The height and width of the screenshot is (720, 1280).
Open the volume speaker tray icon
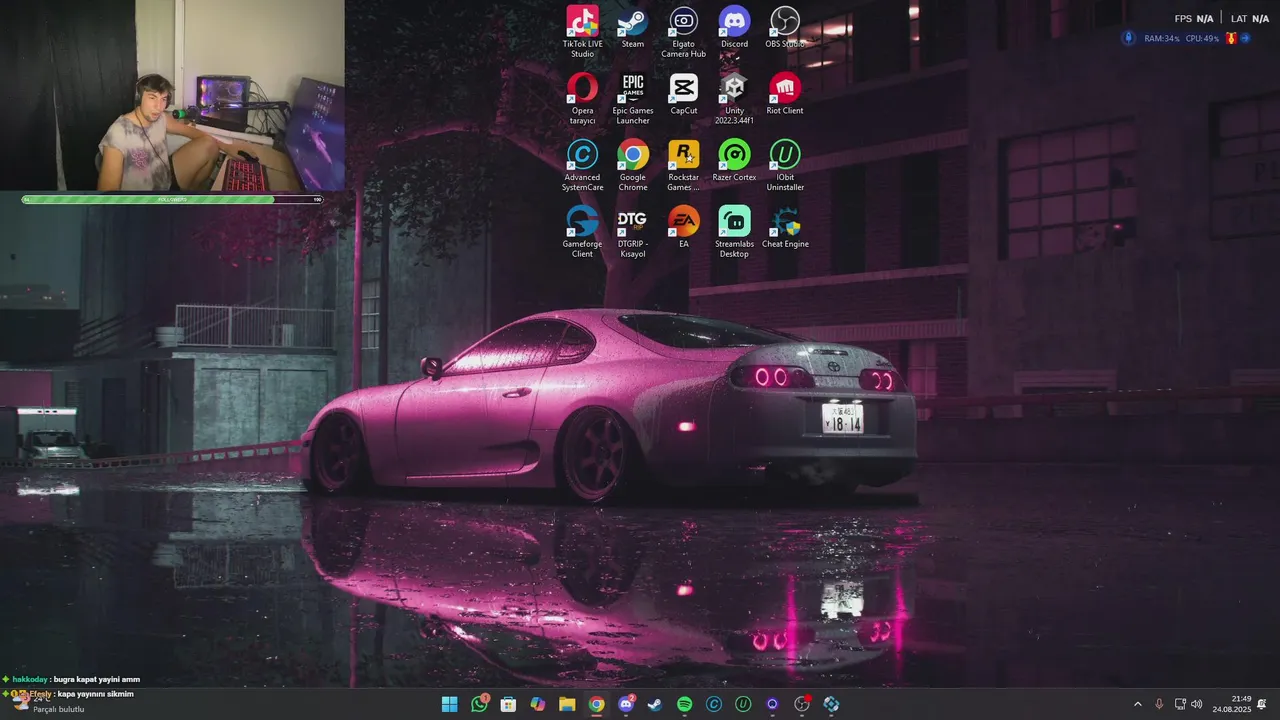pos(1197,704)
